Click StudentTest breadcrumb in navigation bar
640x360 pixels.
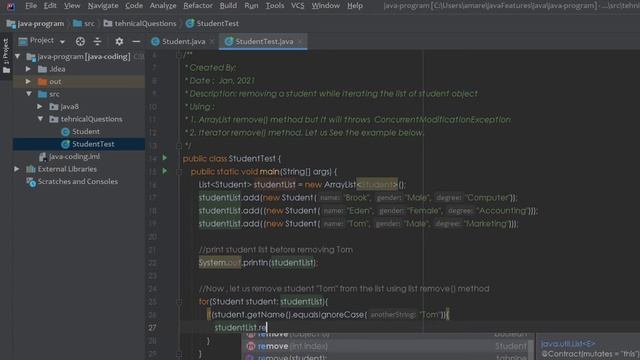[212, 24]
